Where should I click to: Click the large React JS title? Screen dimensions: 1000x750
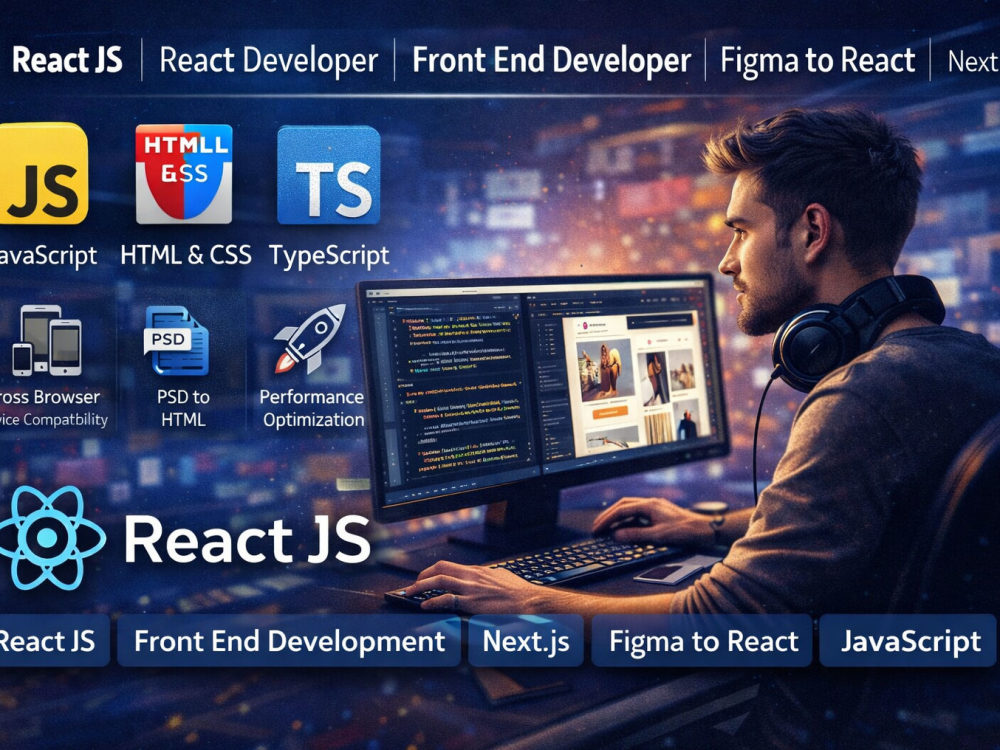pos(247,540)
